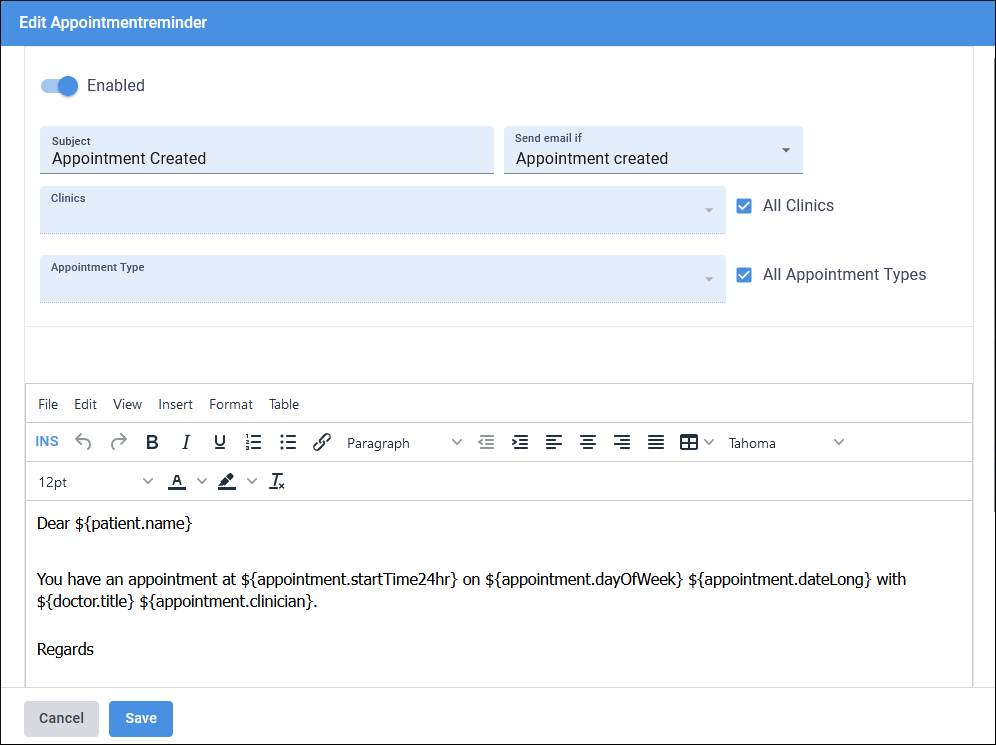Screen dimensions: 996x745
Task: Justify the paragraph text
Action: [x=655, y=442]
